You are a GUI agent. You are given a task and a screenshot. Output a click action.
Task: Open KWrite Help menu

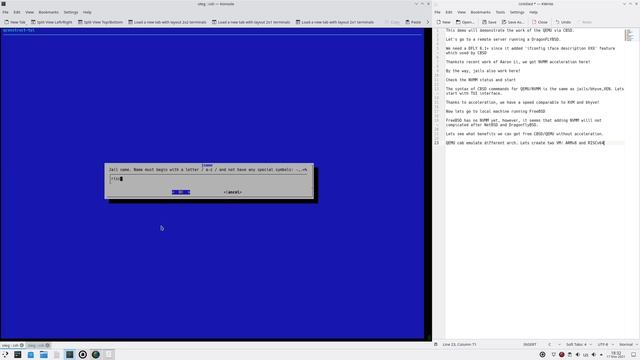(x=533, y=12)
